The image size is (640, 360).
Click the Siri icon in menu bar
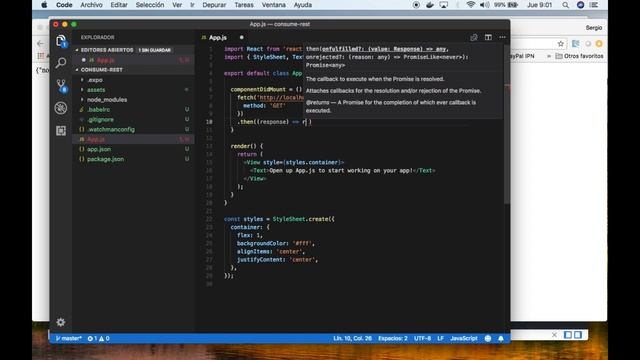(580, 5)
